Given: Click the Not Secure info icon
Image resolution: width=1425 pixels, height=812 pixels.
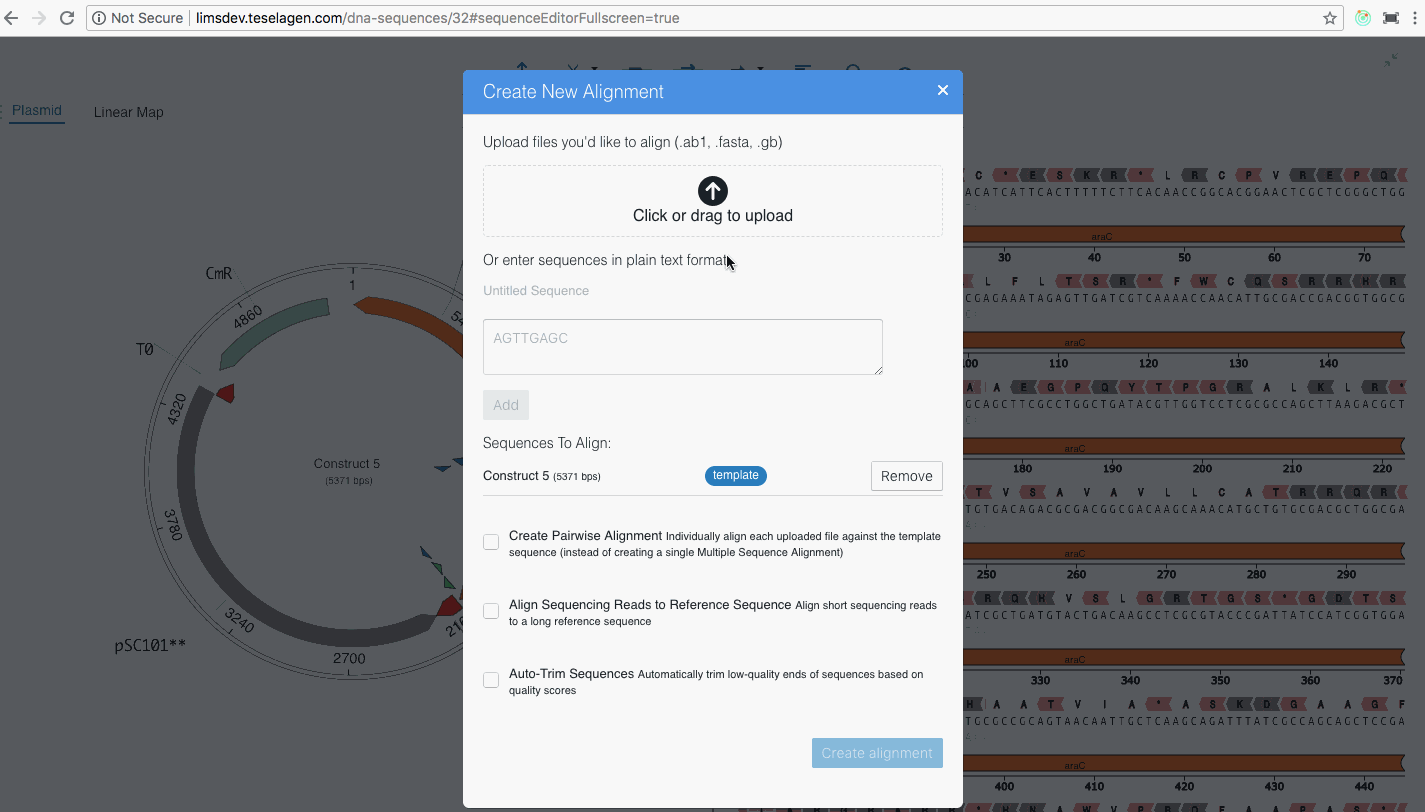Looking at the screenshot, I should tap(98, 18).
